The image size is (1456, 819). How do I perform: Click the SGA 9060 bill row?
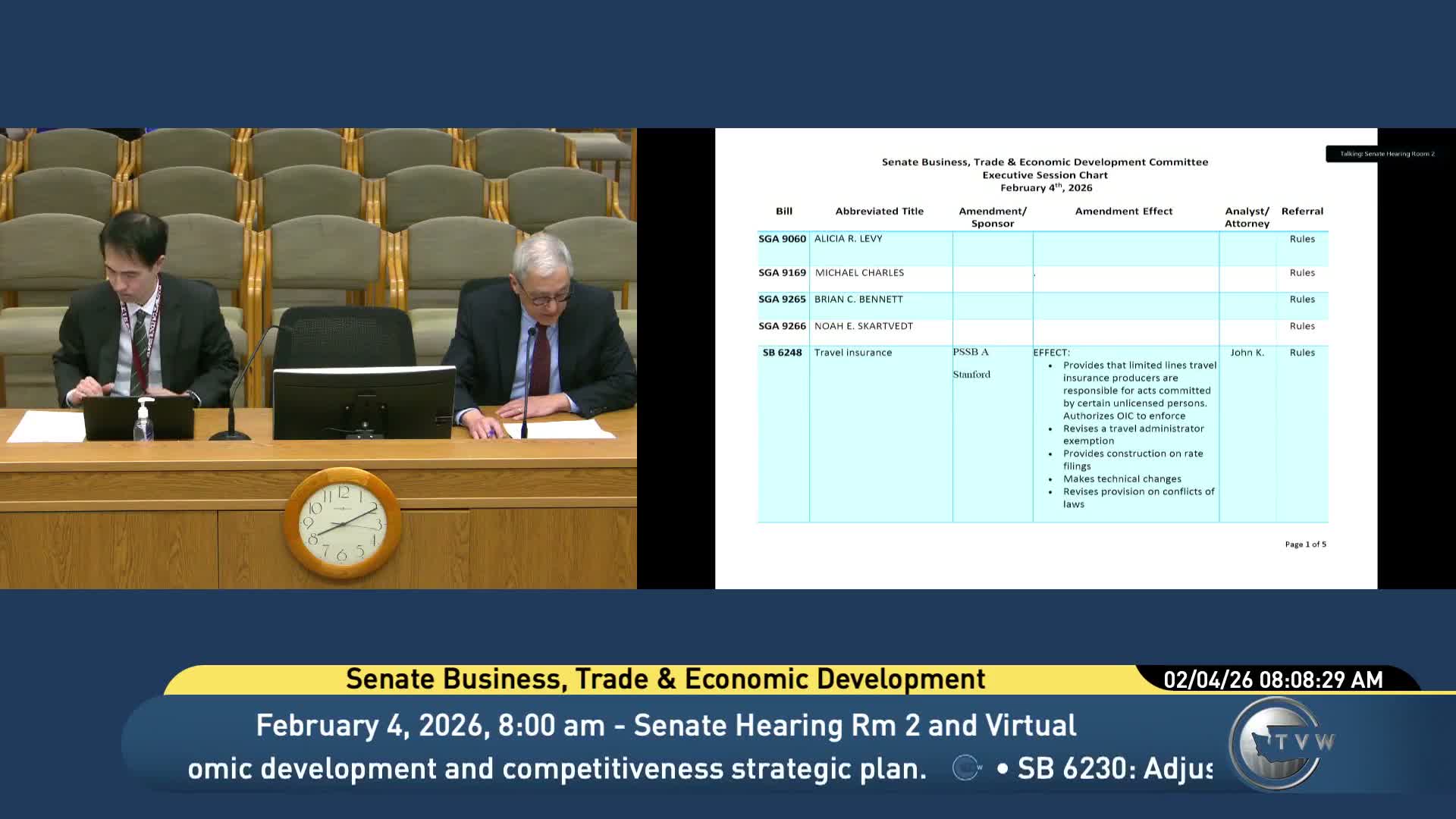point(783,239)
